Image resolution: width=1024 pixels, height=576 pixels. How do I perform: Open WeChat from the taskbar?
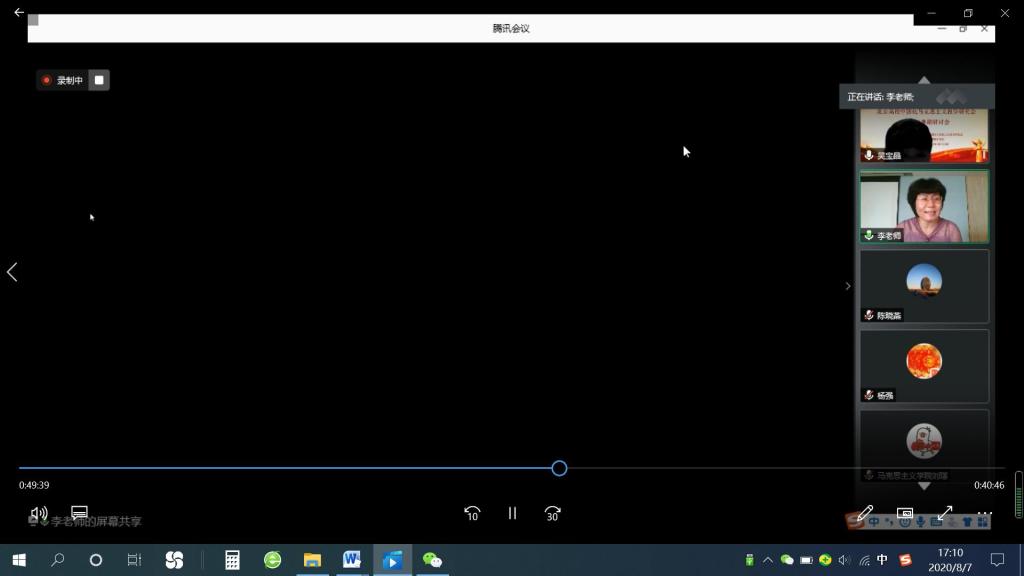pyautogui.click(x=432, y=560)
